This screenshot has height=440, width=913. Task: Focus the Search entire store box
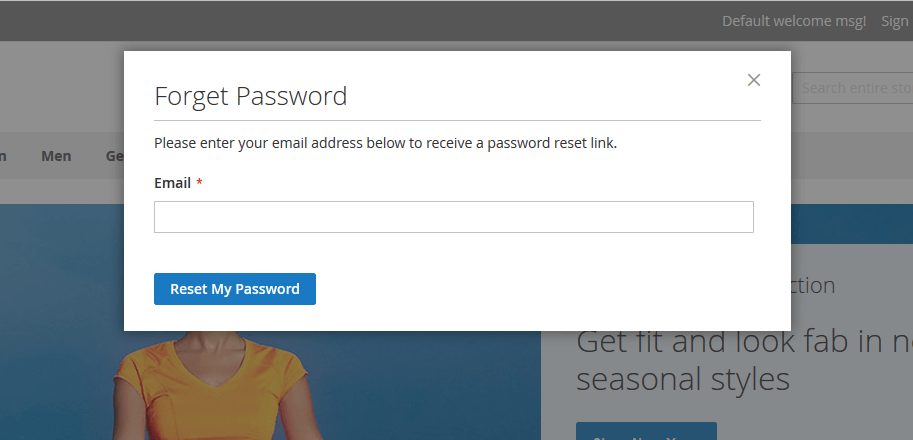(x=855, y=88)
